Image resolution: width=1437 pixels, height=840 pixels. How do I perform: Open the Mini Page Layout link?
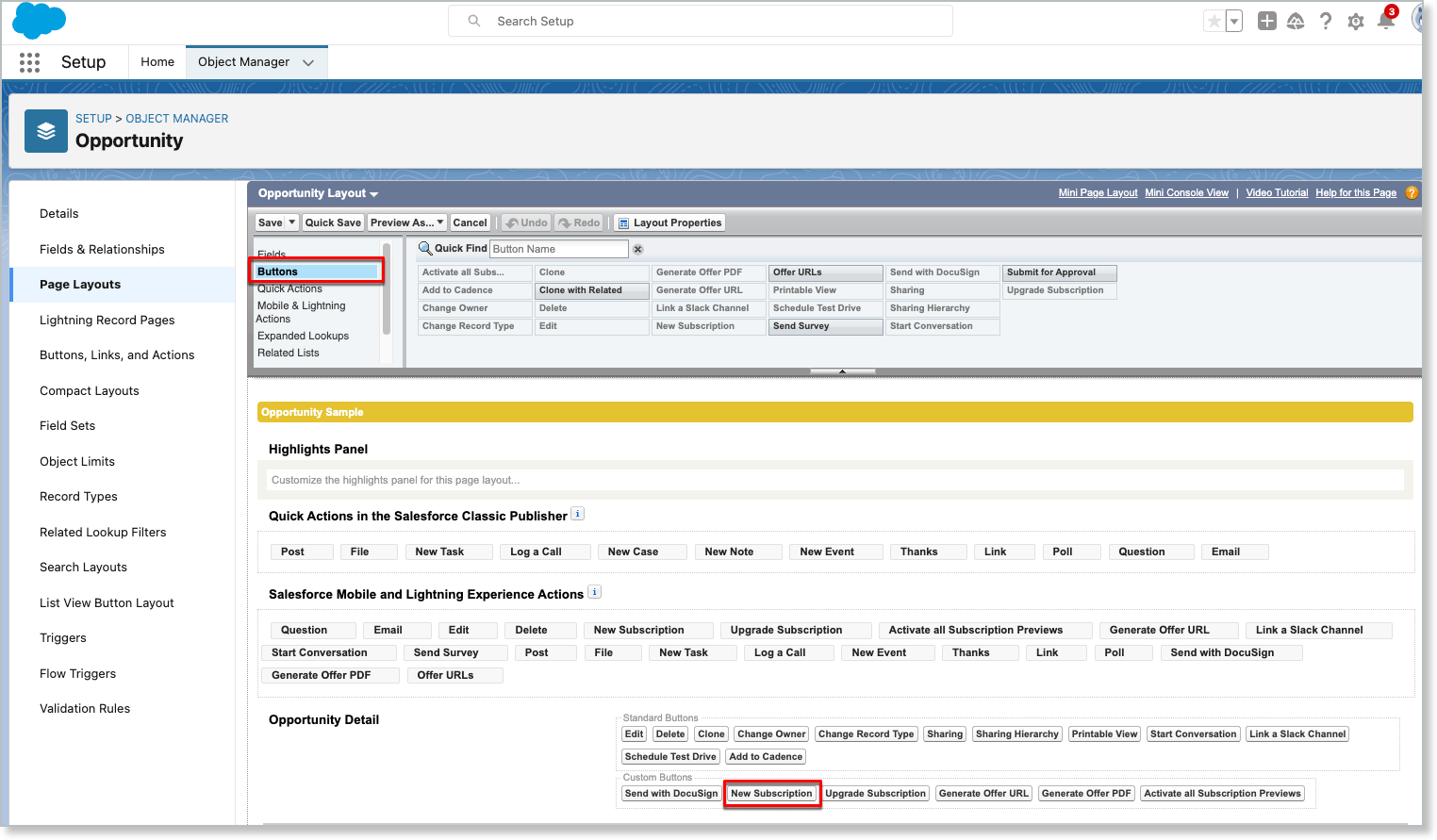coord(1098,192)
